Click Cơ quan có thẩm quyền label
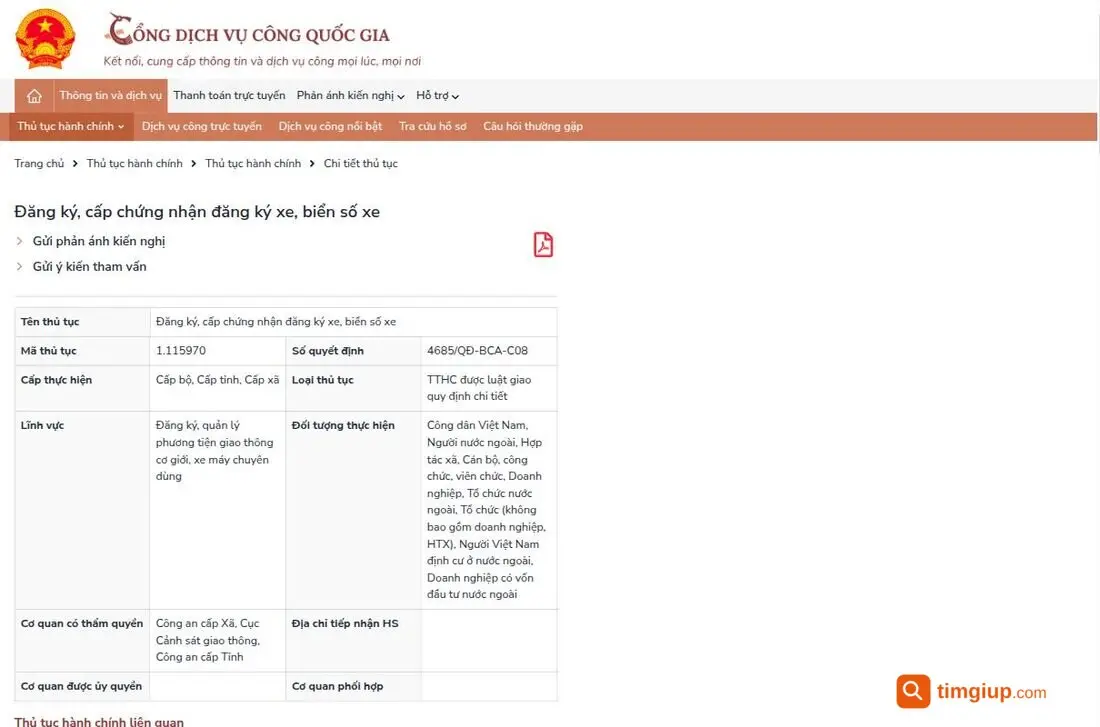The height and width of the screenshot is (727, 1100). click(x=81, y=623)
